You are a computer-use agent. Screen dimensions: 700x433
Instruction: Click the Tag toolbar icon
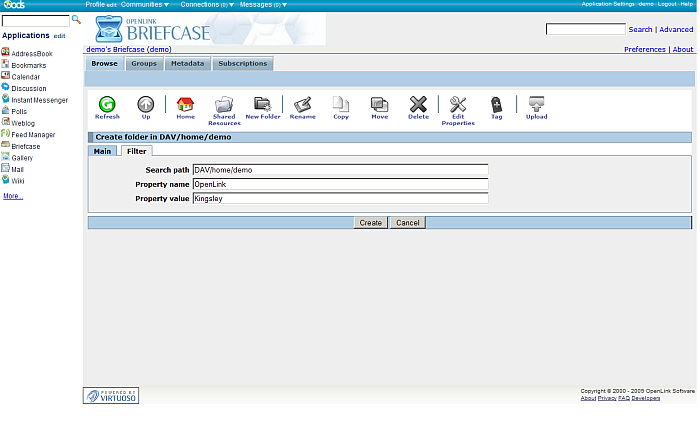pyautogui.click(x=496, y=104)
